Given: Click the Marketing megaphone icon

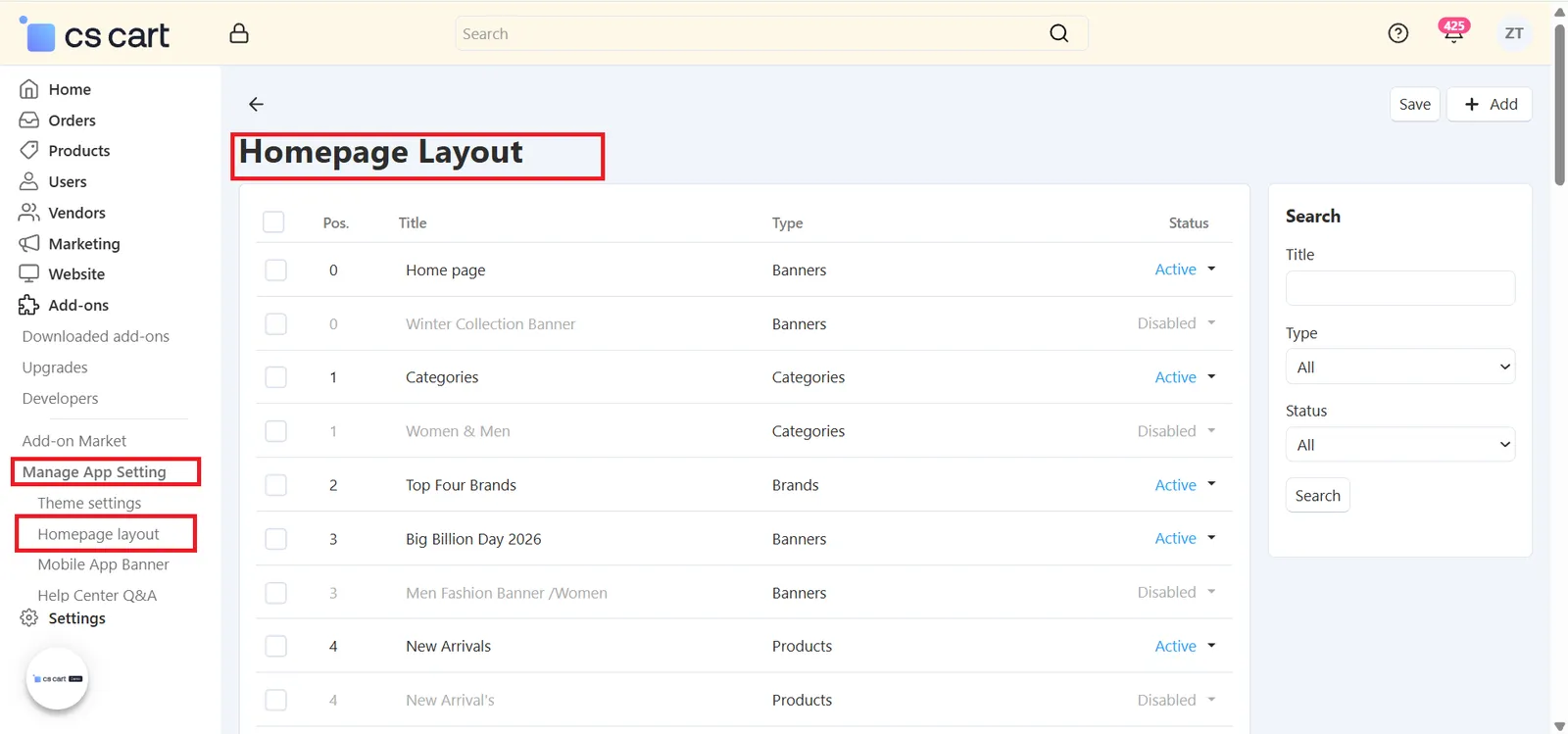Looking at the screenshot, I should [x=29, y=243].
